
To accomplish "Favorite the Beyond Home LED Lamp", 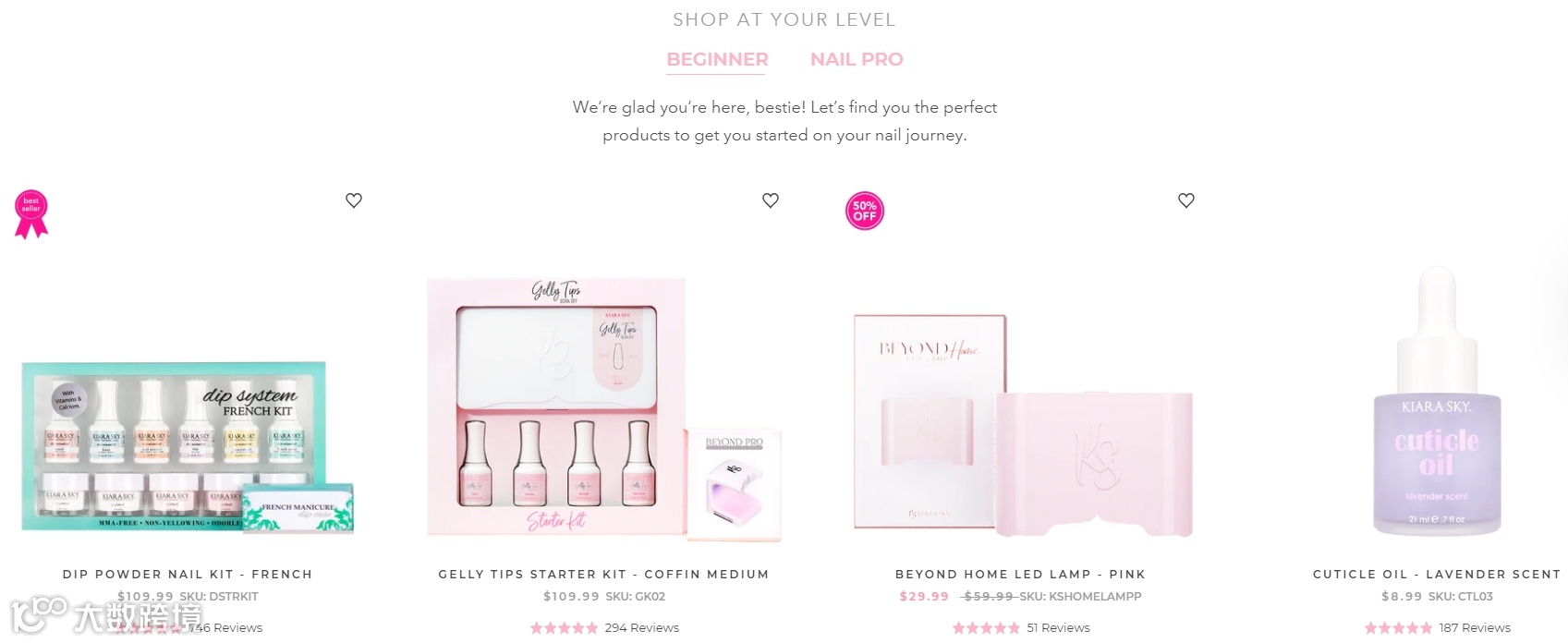I will pos(1186,200).
